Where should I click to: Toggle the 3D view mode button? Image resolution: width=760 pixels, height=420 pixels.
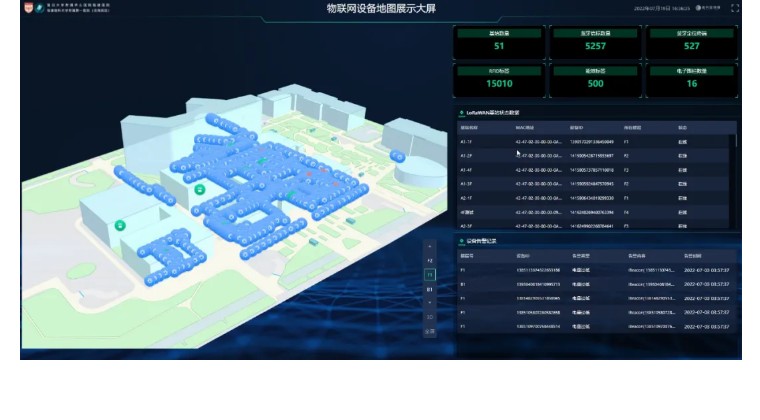click(430, 317)
